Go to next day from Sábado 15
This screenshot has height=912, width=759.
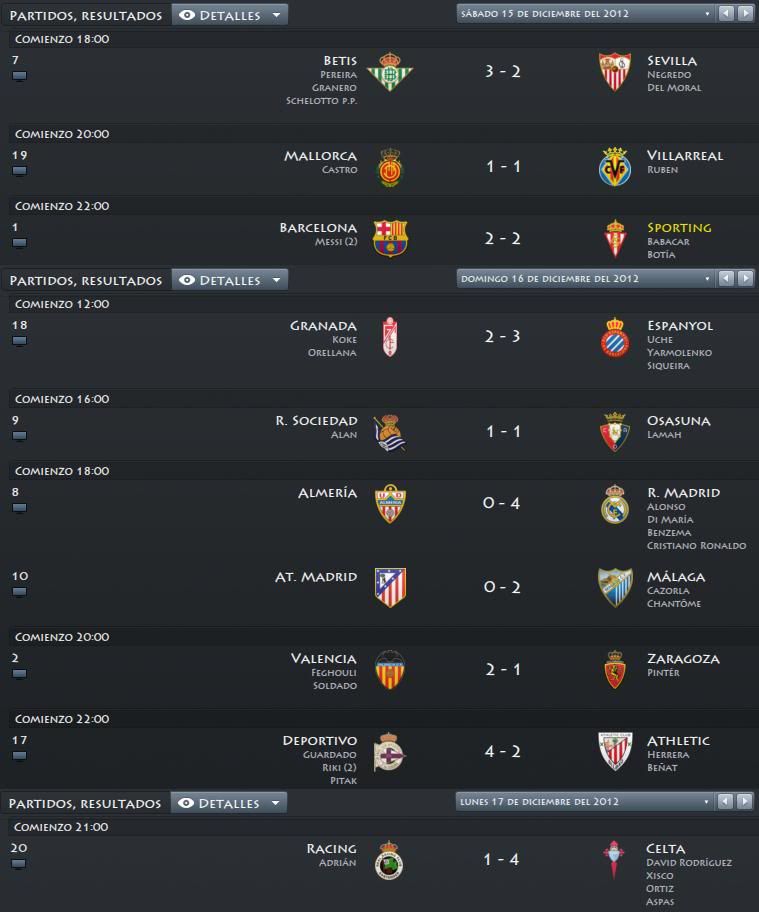pyautogui.click(x=746, y=13)
